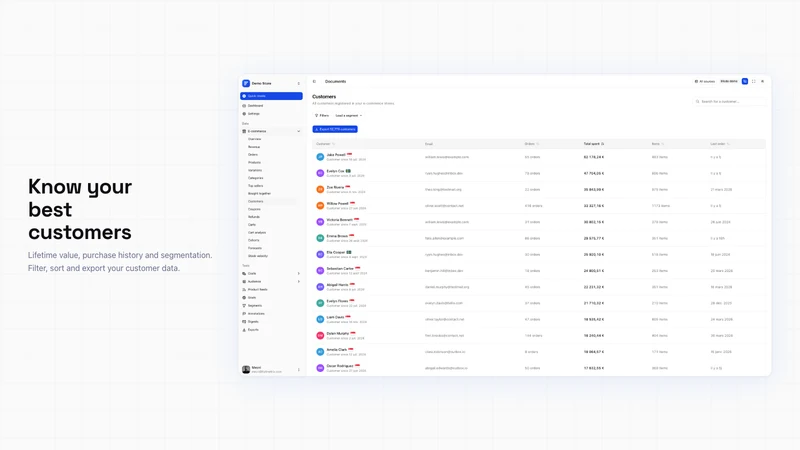The image size is (800, 450).
Task: Open the Cart analysis page
Action: [257, 233]
